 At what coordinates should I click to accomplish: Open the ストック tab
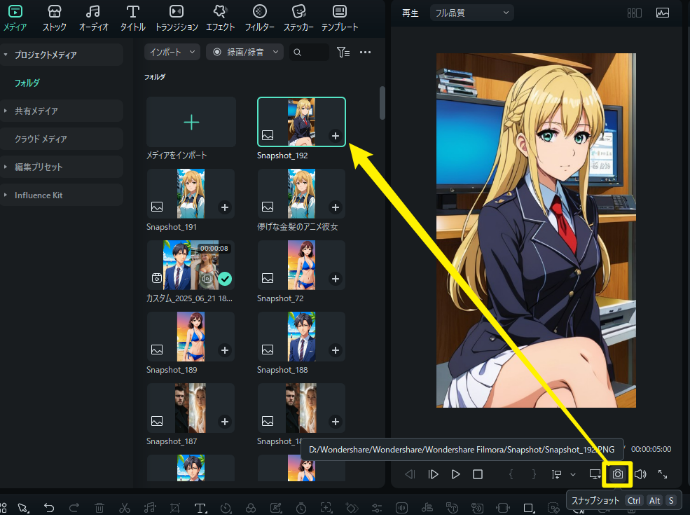pos(54,18)
